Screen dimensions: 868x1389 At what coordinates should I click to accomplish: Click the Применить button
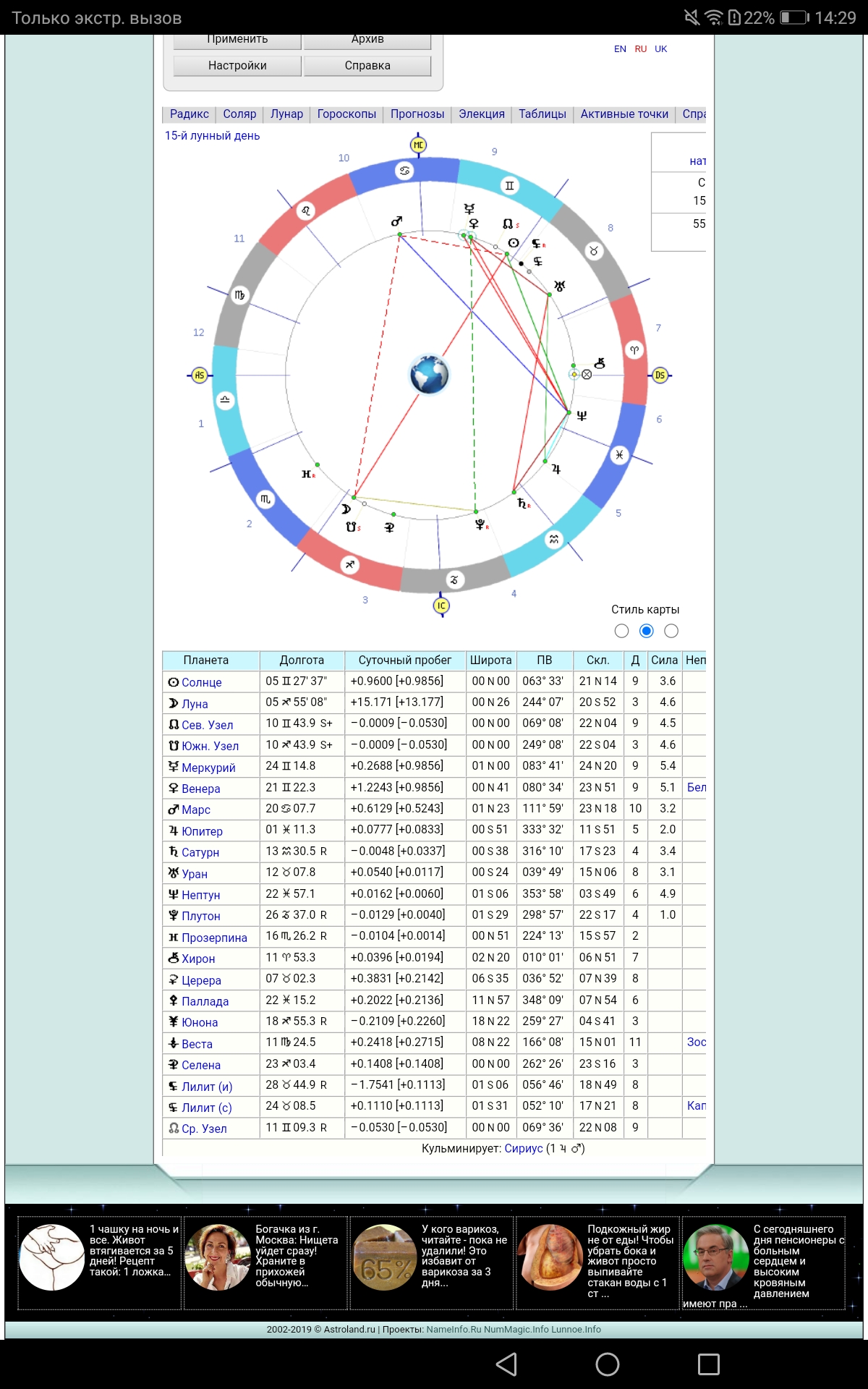pyautogui.click(x=237, y=41)
